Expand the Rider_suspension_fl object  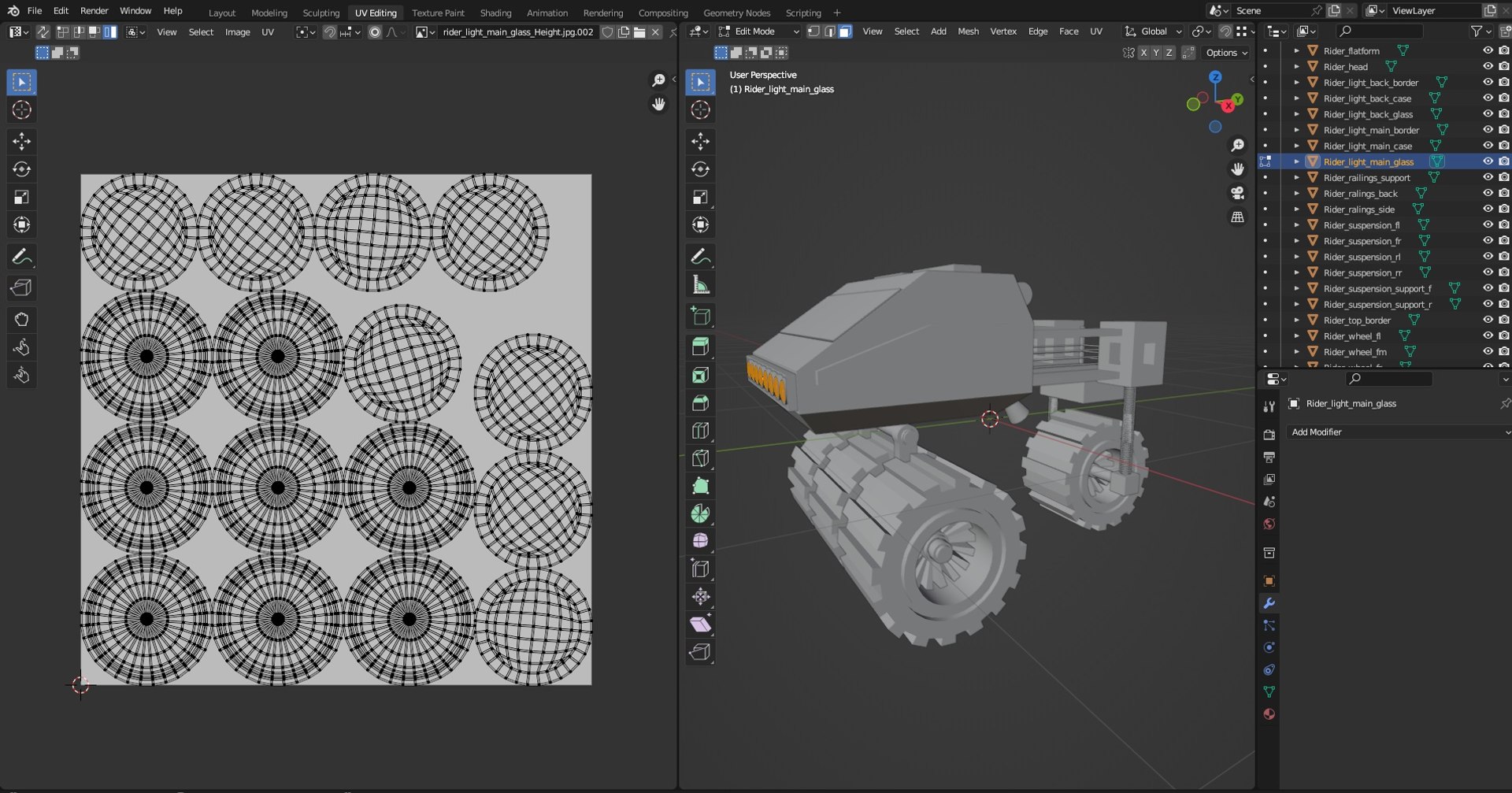pos(1296,225)
